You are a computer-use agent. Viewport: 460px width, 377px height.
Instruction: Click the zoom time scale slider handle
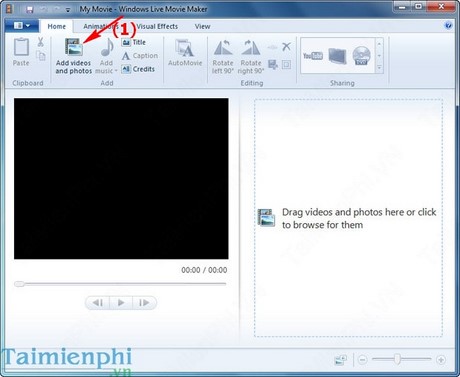[397, 359]
